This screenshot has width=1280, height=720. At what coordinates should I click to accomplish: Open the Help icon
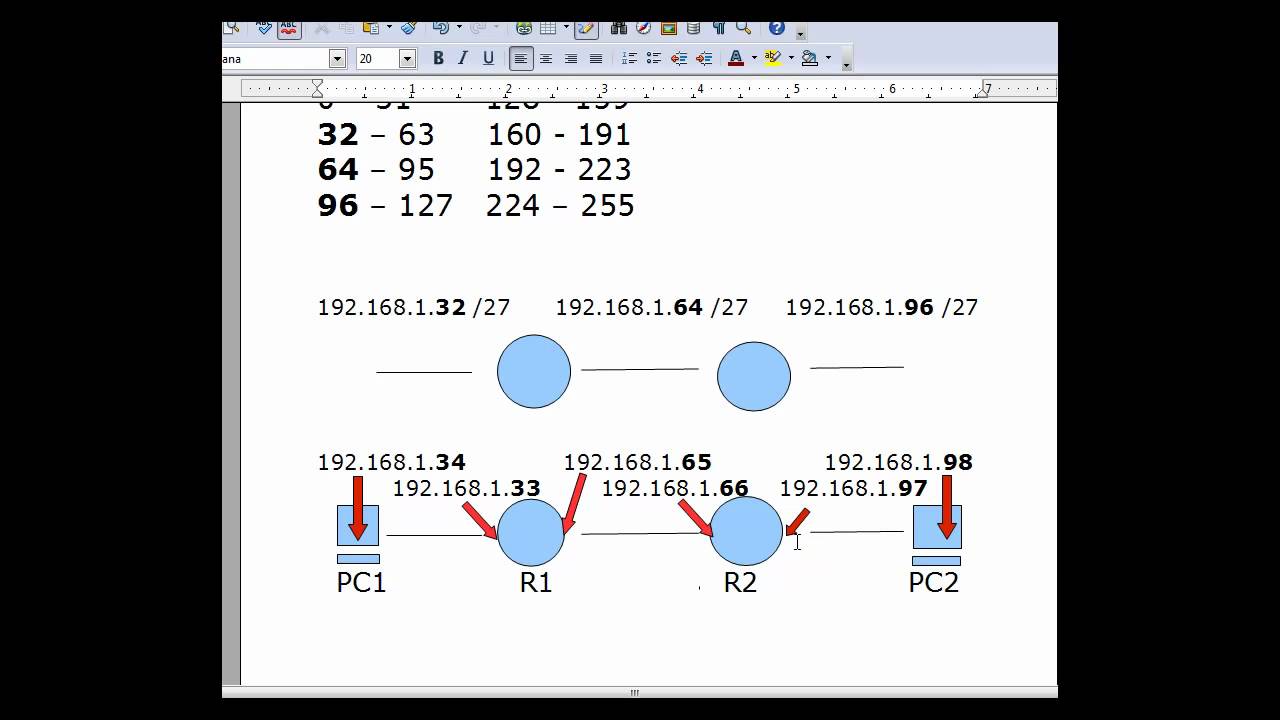[x=777, y=28]
